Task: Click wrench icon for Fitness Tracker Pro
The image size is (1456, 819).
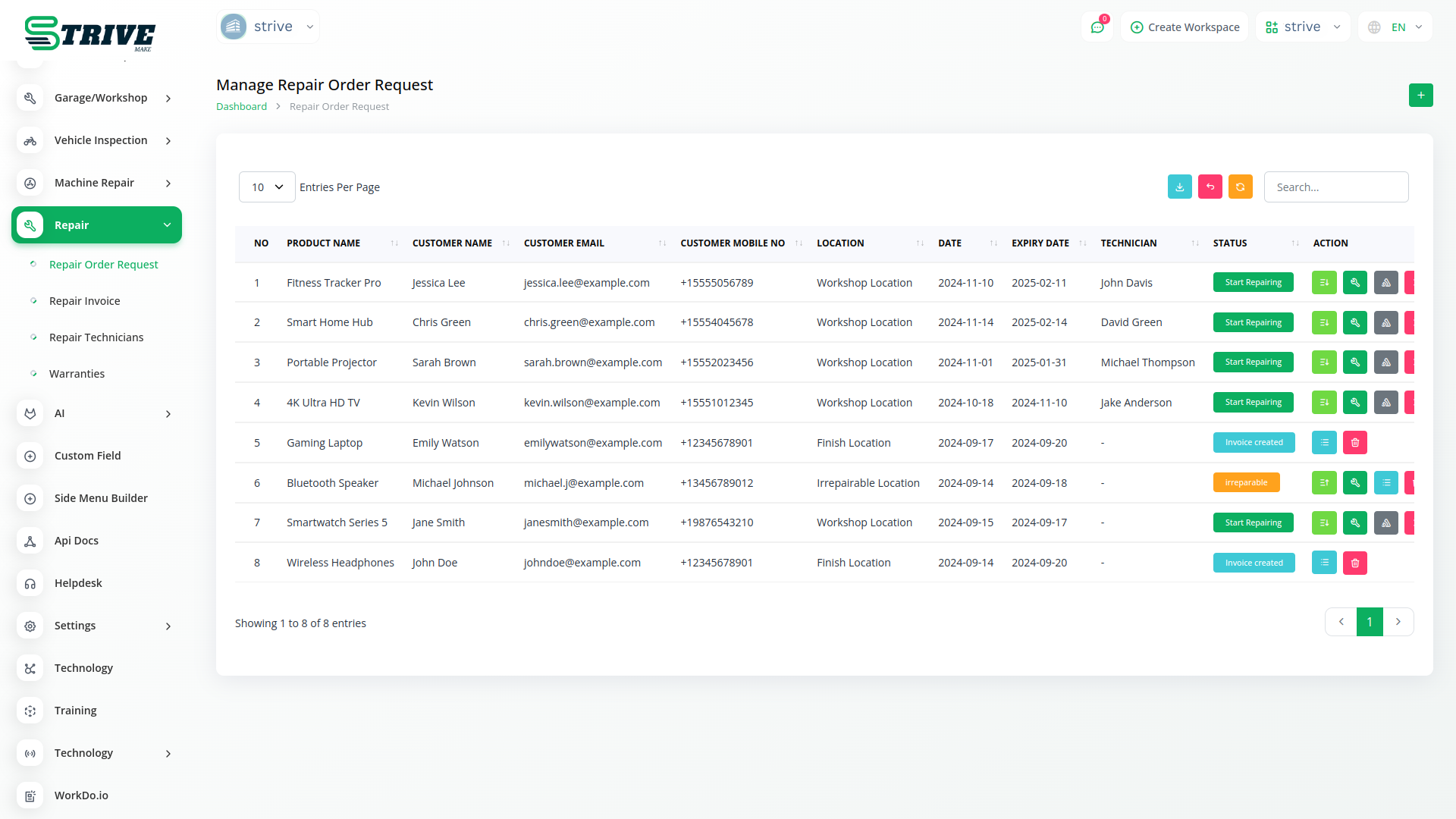Action: tap(1354, 283)
